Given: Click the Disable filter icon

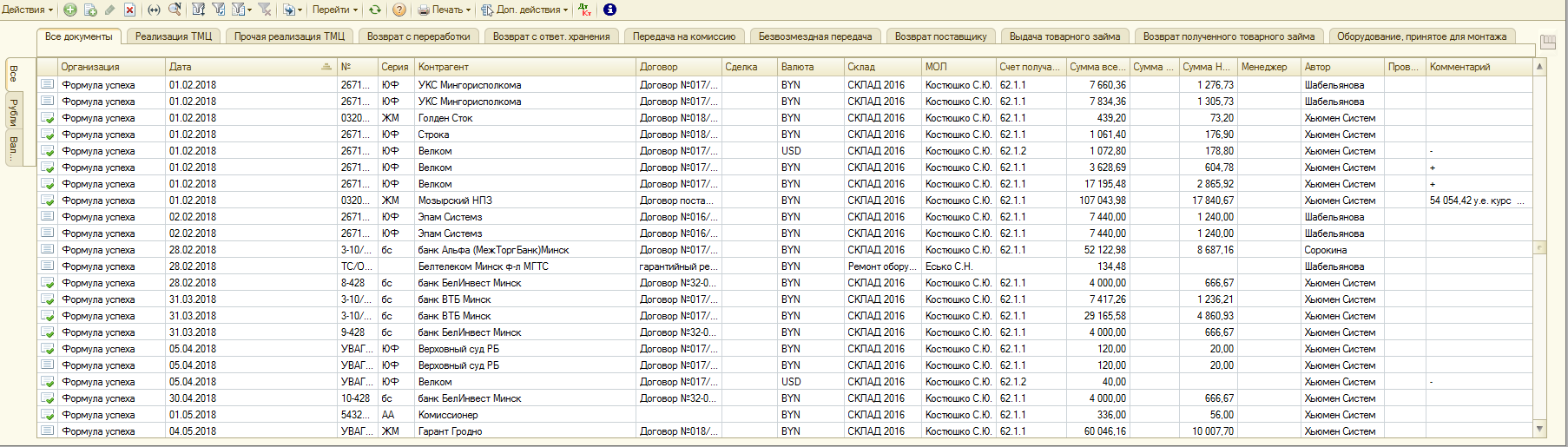Looking at the screenshot, I should click(x=265, y=10).
